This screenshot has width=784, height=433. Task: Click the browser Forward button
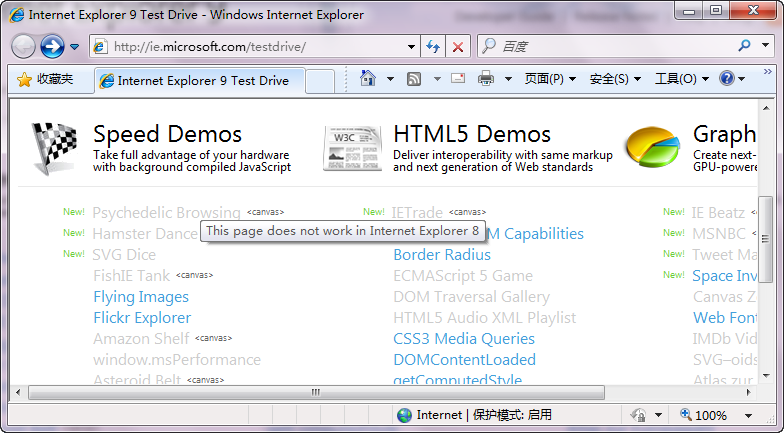click(52, 47)
